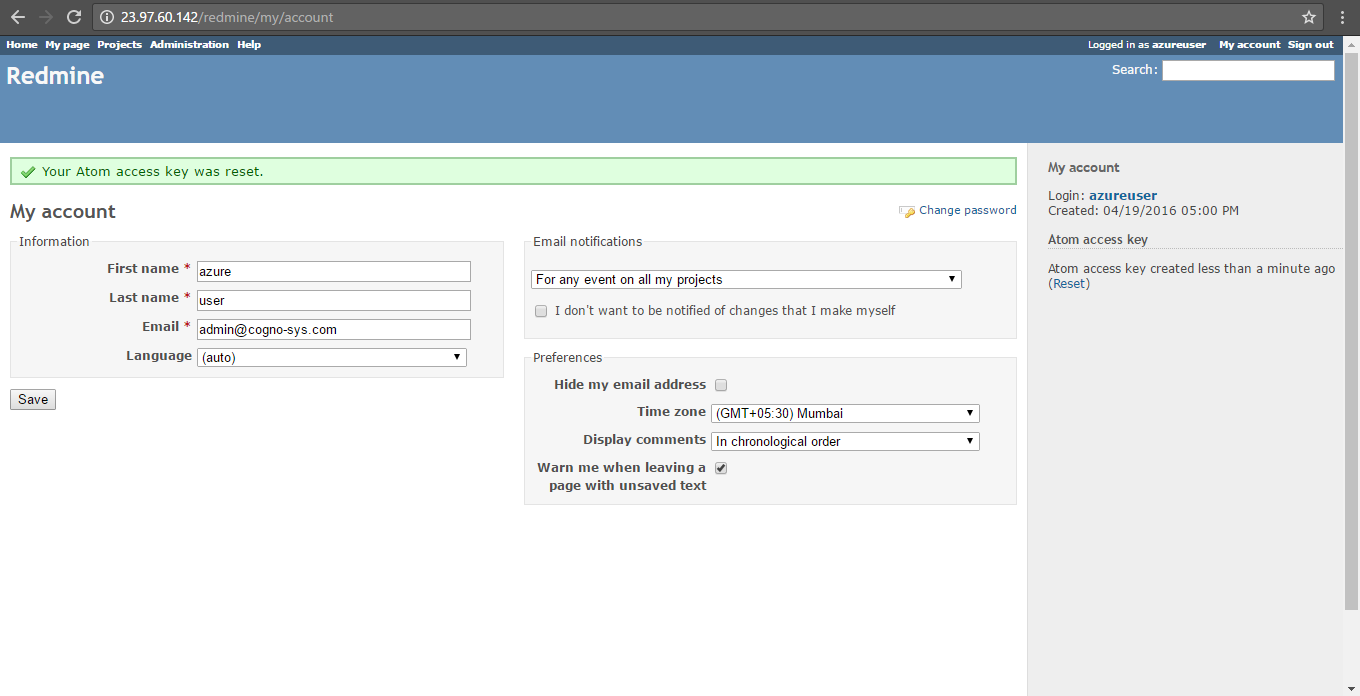
Task: Reload the page with the refresh icon
Action: pos(73,17)
